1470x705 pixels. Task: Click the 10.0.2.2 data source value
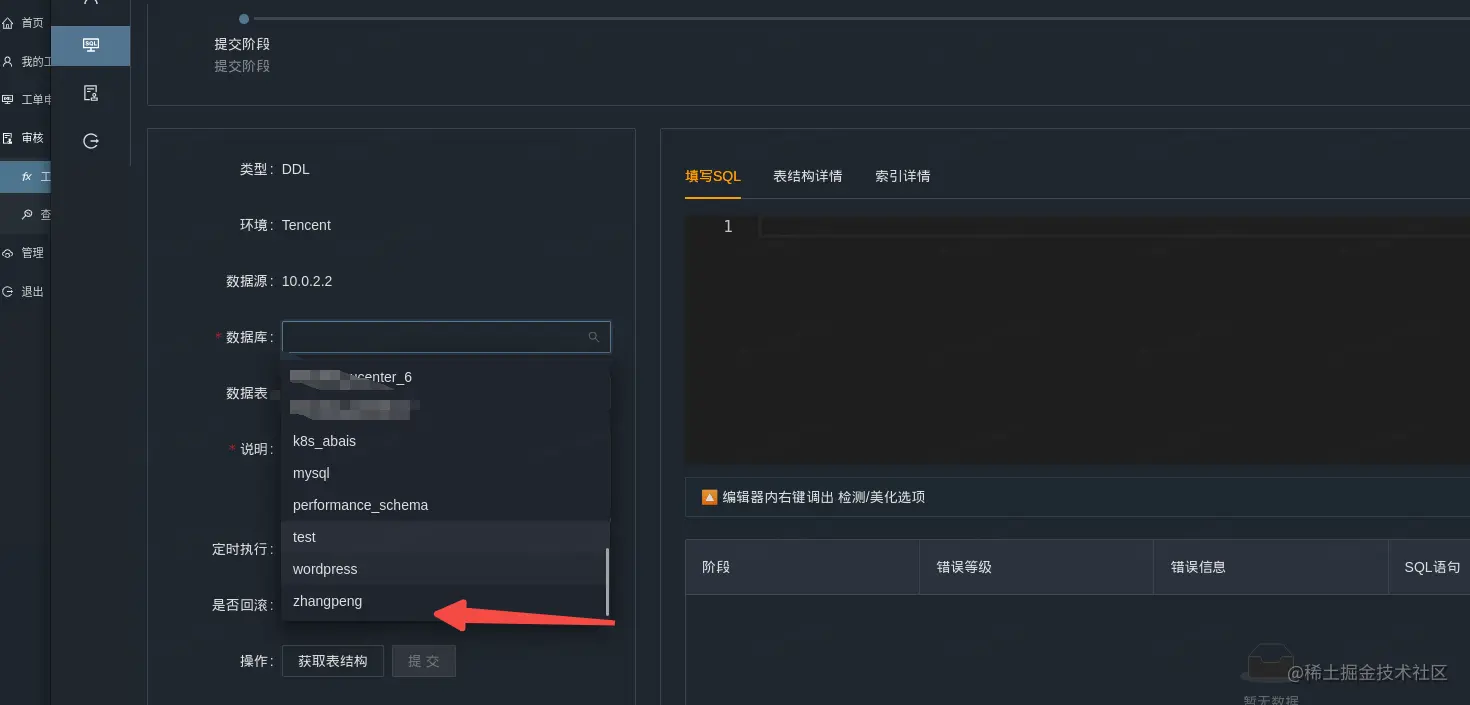[x=307, y=281]
